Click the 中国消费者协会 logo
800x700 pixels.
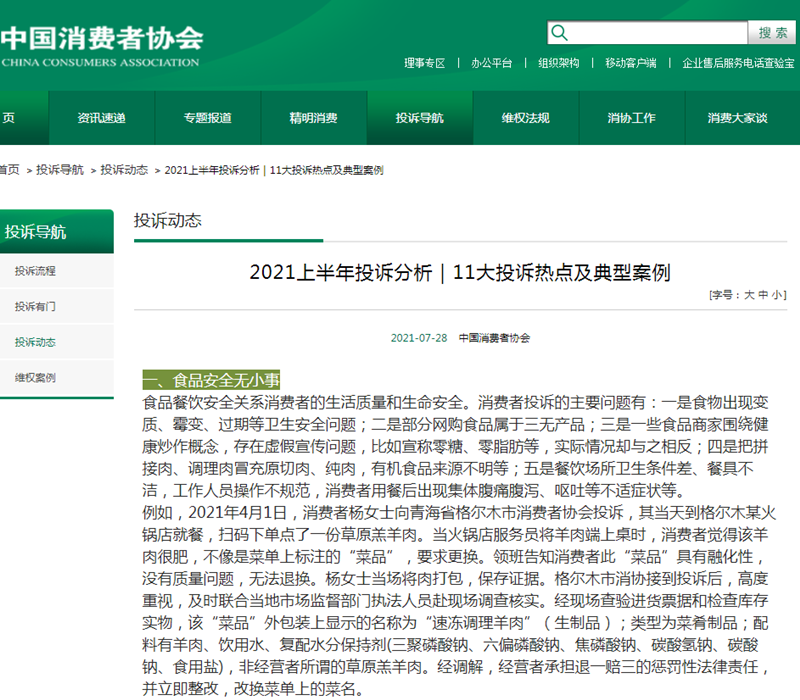[x=101, y=45]
